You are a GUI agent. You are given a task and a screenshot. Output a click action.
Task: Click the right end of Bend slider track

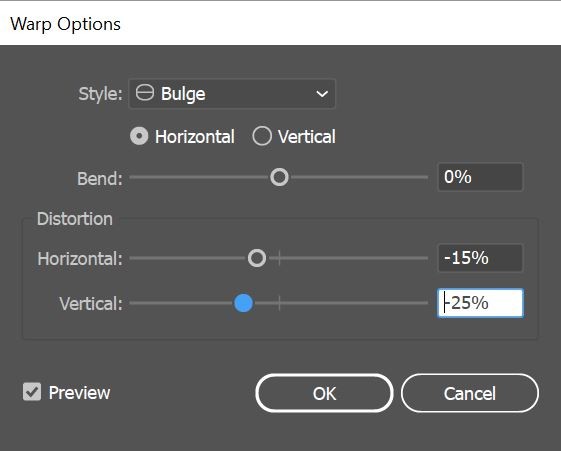coord(425,177)
